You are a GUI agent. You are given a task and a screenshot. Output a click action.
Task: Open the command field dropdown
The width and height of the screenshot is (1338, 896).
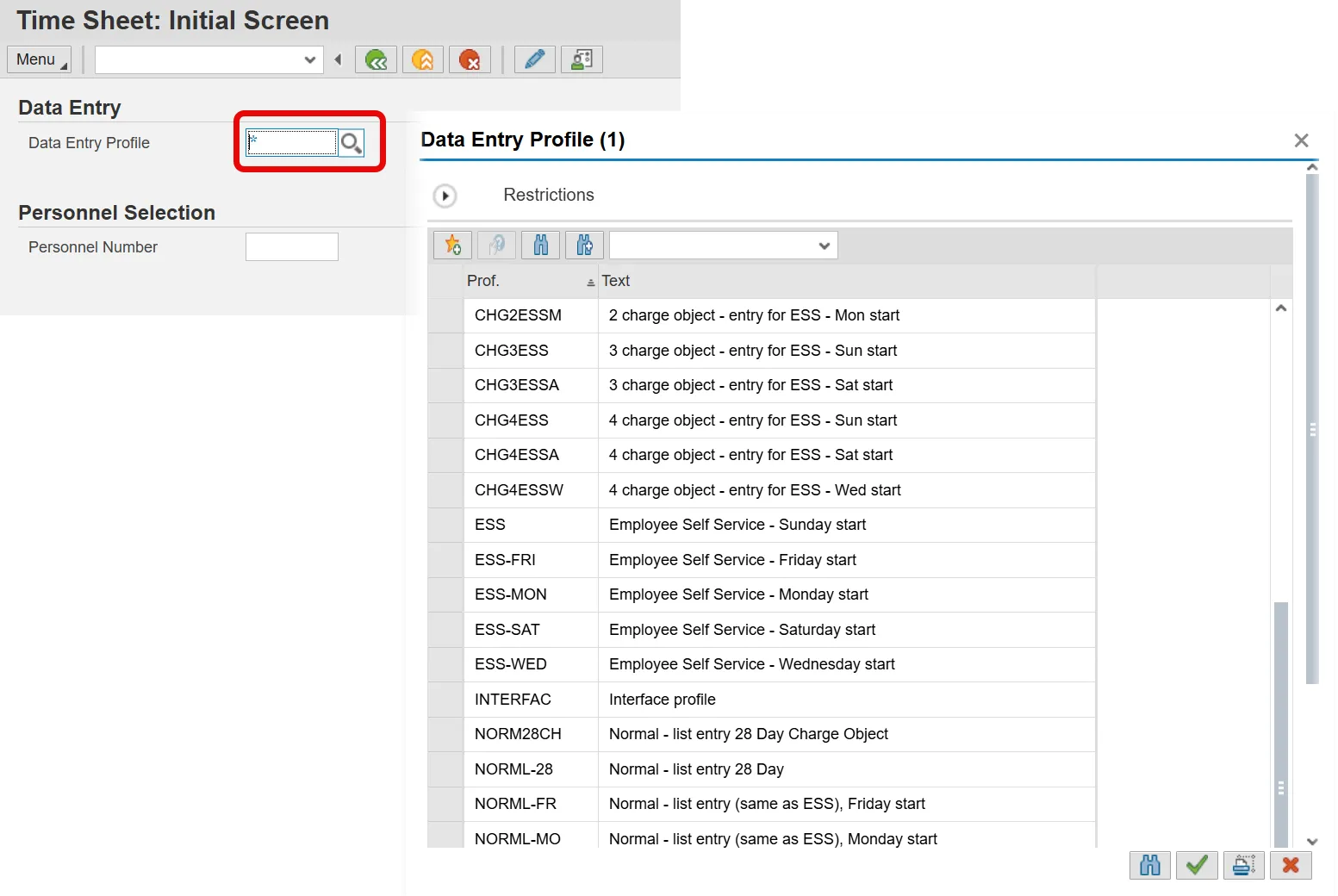[310, 59]
